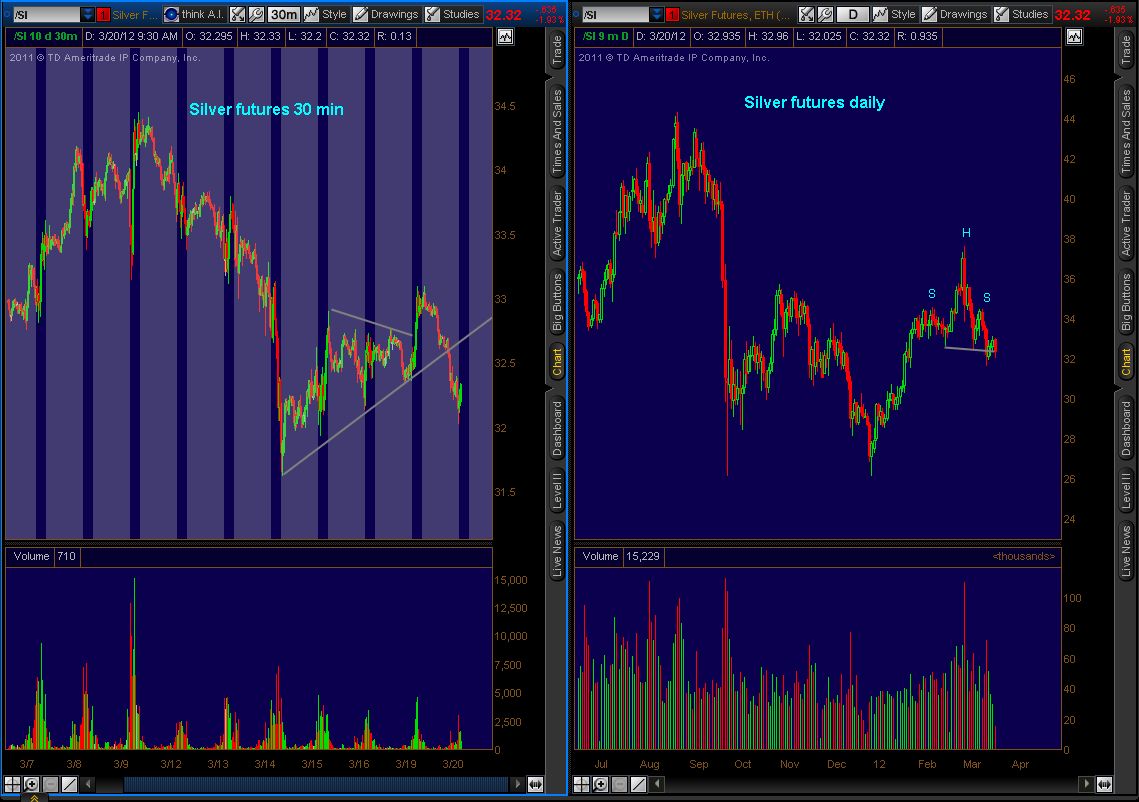Click left scroll arrow under left chart
Screen dimensions: 1139x802
click(88, 784)
